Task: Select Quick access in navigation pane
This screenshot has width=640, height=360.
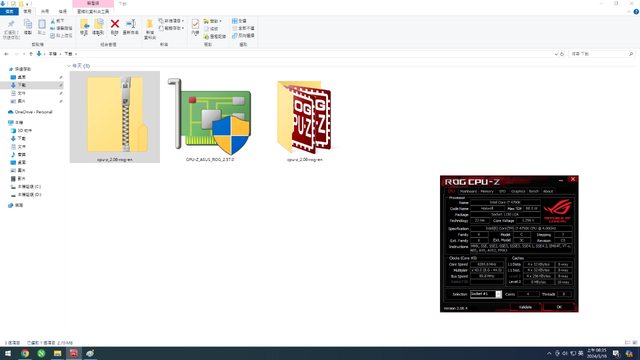Action: point(20,69)
